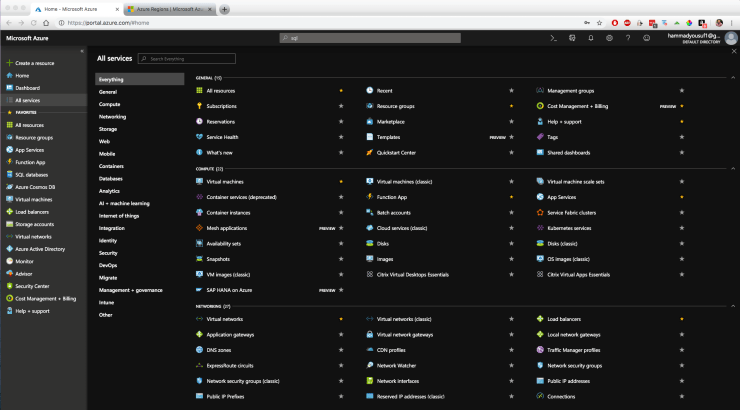Close the All services blade
This screenshot has height=410, width=740.
click(734, 51)
